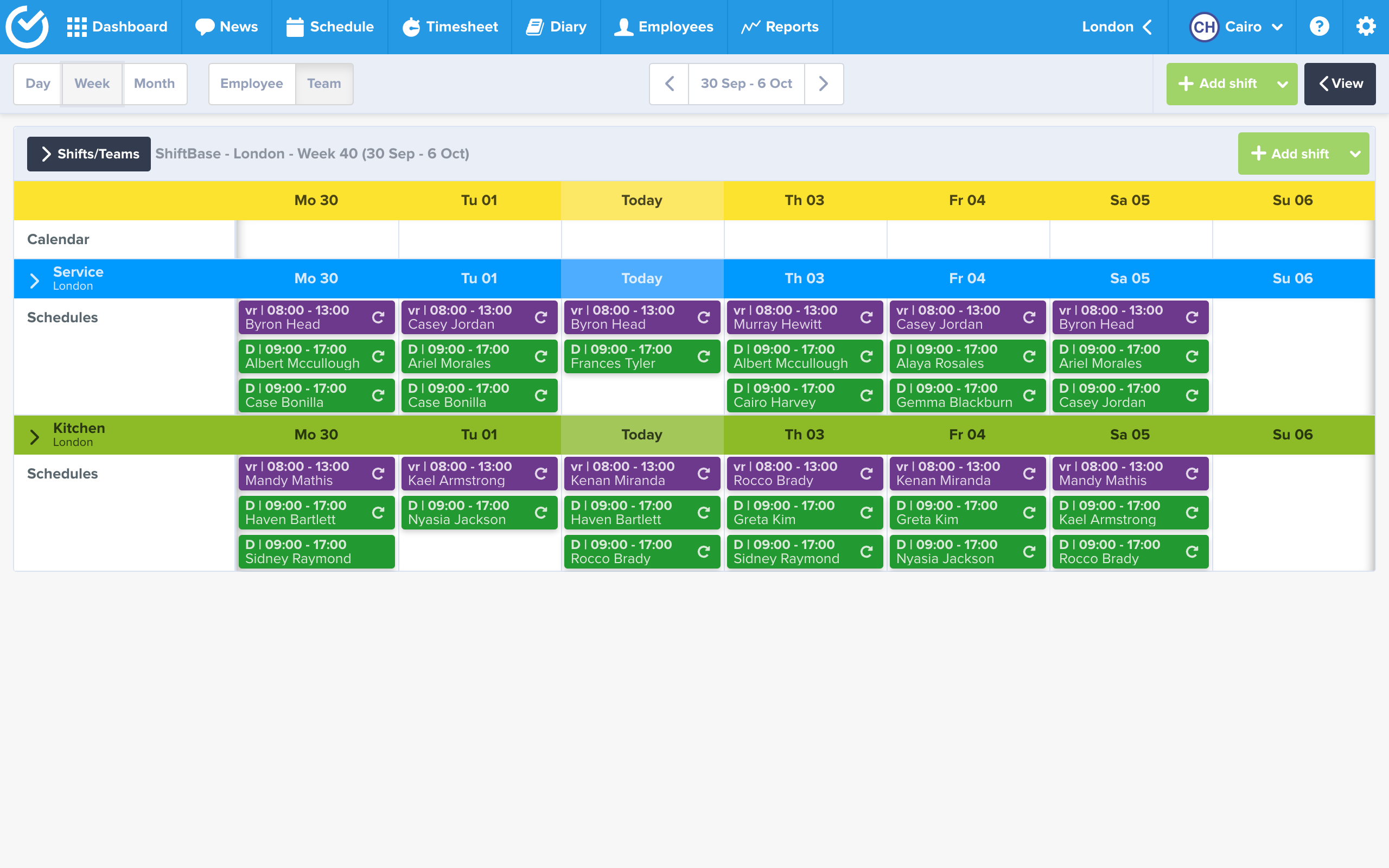
Task: Open the Reports menu
Action: (x=780, y=27)
